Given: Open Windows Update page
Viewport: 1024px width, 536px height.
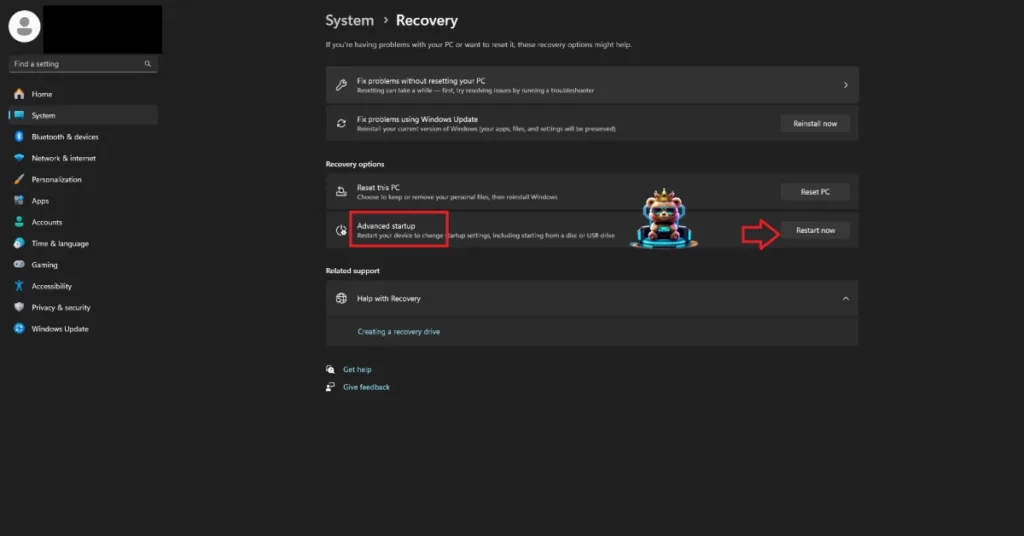Looking at the screenshot, I should (x=83, y=328).
